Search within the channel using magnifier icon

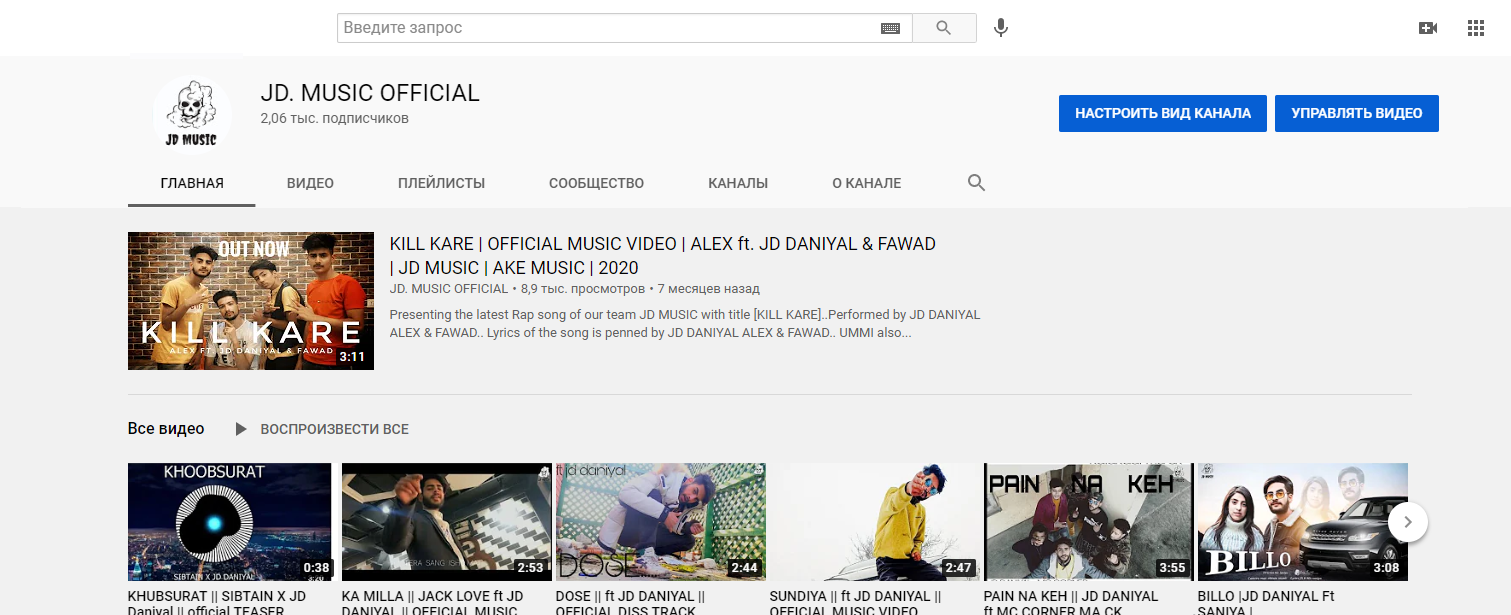pyautogui.click(x=977, y=183)
